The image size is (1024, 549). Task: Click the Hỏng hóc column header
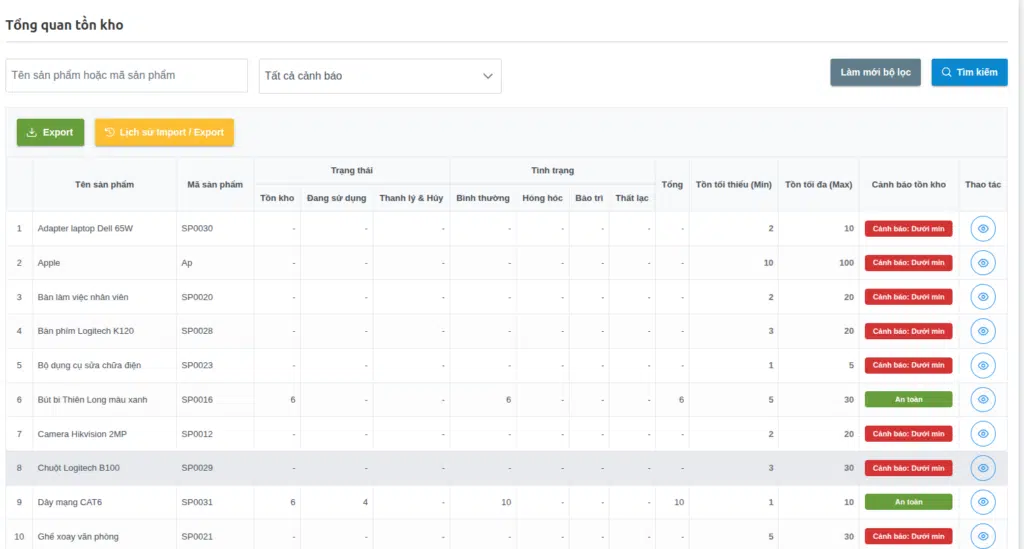(542, 198)
